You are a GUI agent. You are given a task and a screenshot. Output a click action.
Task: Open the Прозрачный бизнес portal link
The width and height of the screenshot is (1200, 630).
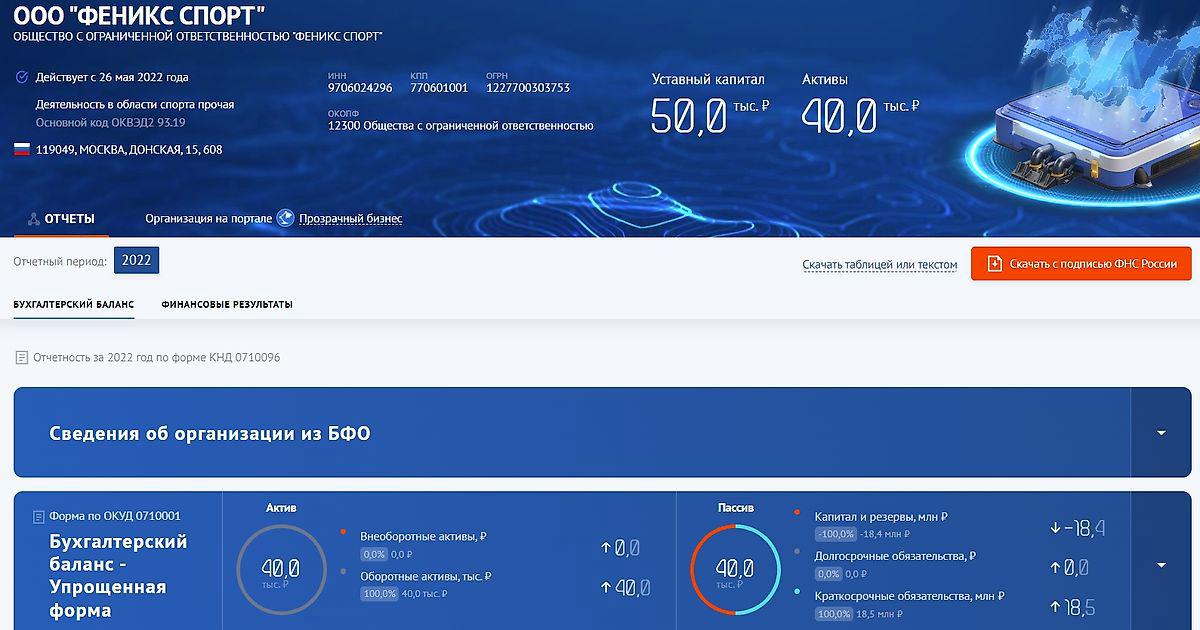click(350, 219)
